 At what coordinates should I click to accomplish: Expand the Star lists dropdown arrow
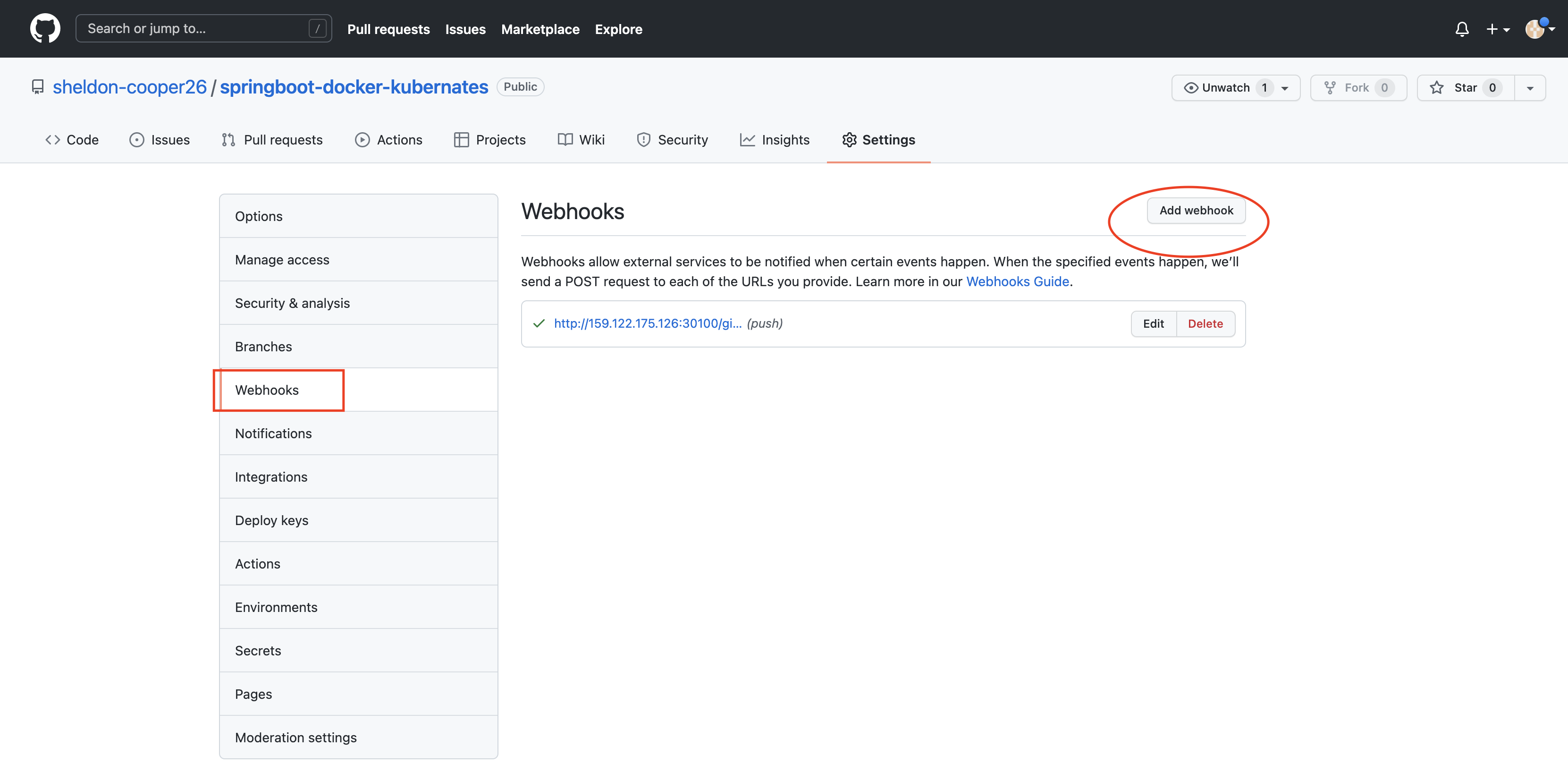point(1530,88)
